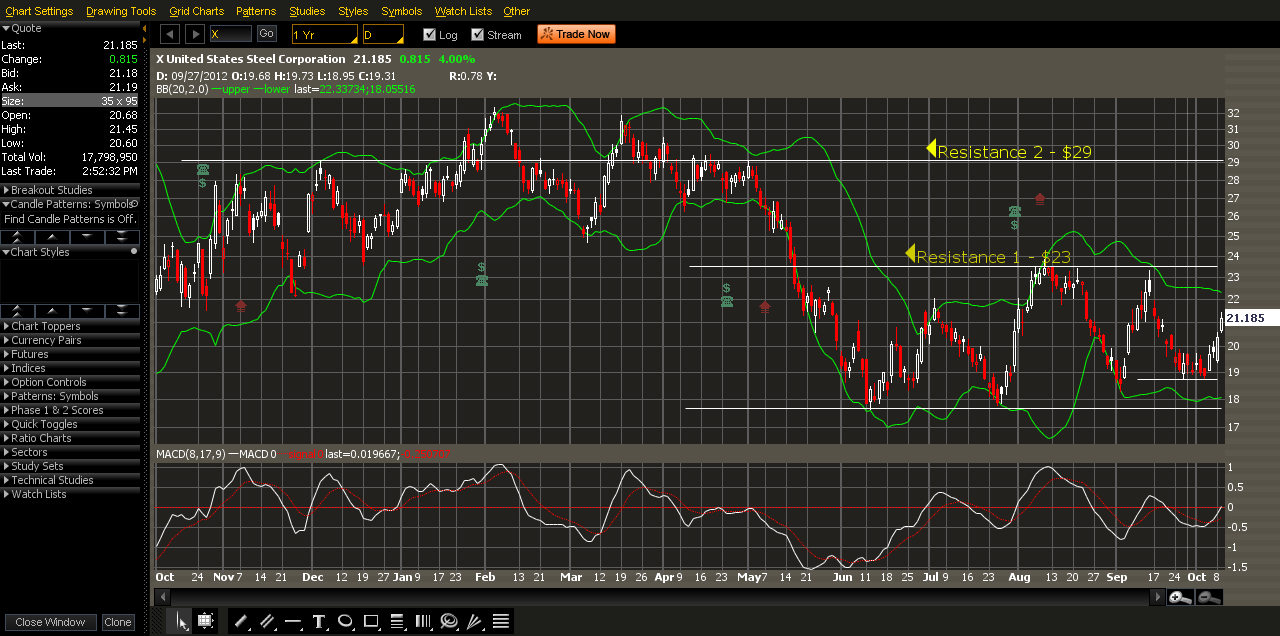
Task: Move Candle Patterns list to top
Action: coord(18,236)
